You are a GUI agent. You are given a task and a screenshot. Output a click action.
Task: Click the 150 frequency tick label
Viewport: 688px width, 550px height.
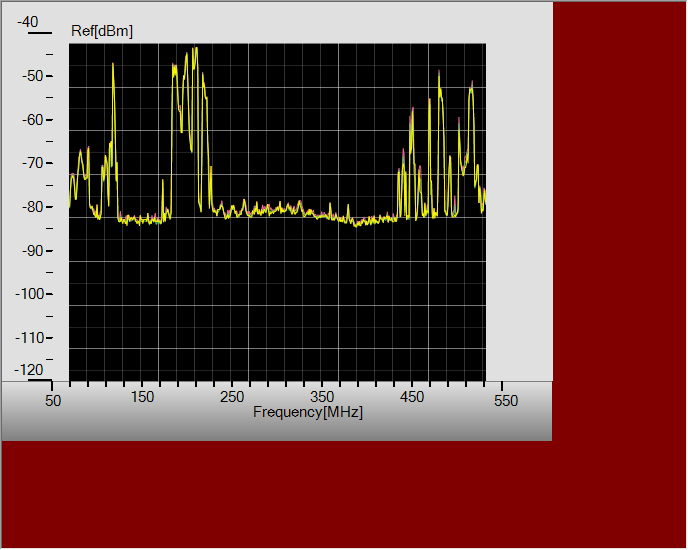[143, 397]
